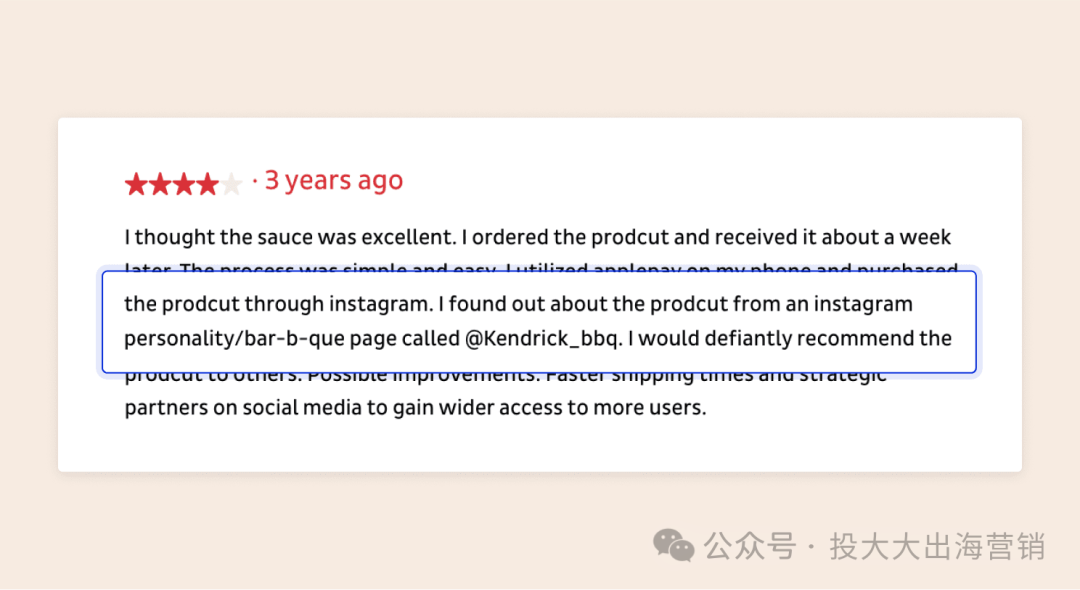Viewport: 1080px width, 590px height.
Task: Click the '投大大出海营销' watermark text
Action: point(937,547)
